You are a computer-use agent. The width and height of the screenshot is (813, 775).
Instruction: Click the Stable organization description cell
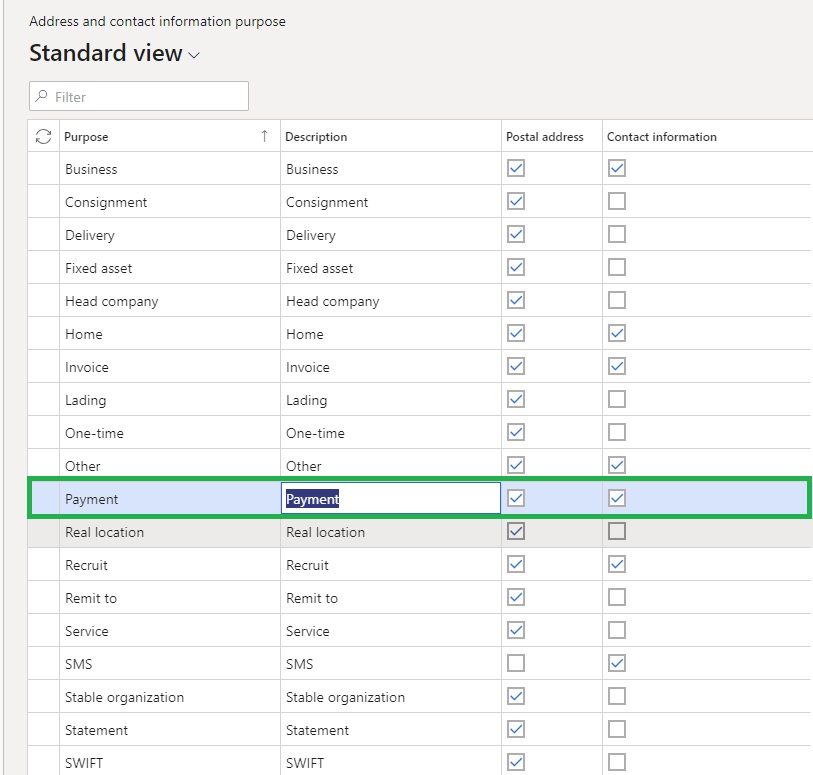(x=345, y=697)
